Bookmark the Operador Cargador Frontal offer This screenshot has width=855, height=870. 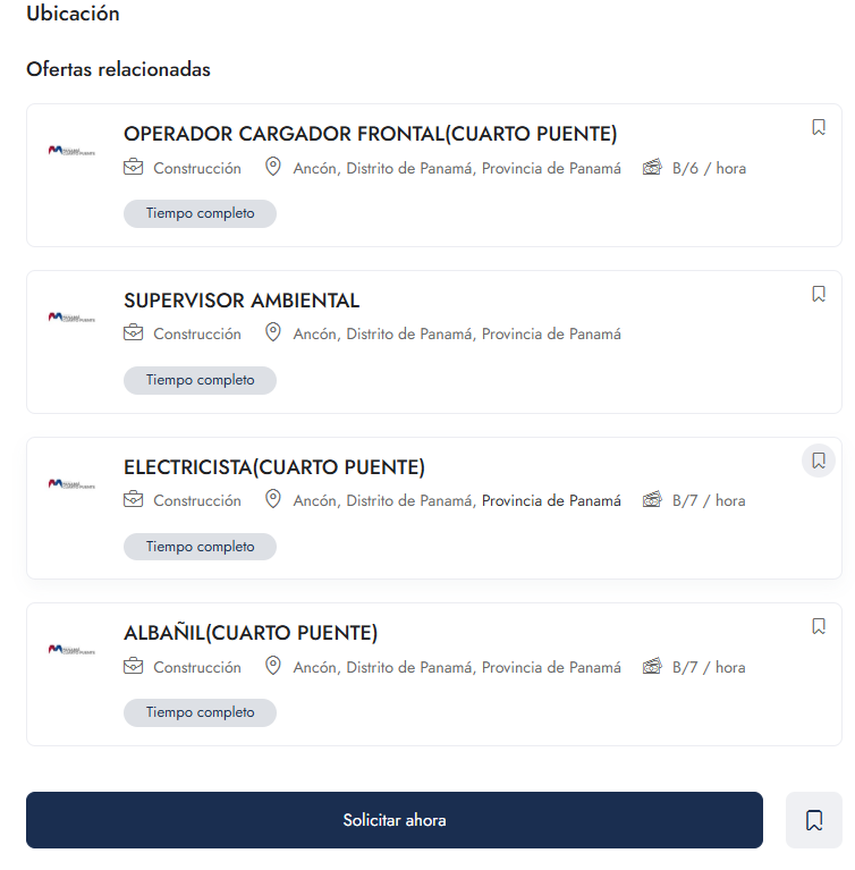pyautogui.click(x=818, y=127)
